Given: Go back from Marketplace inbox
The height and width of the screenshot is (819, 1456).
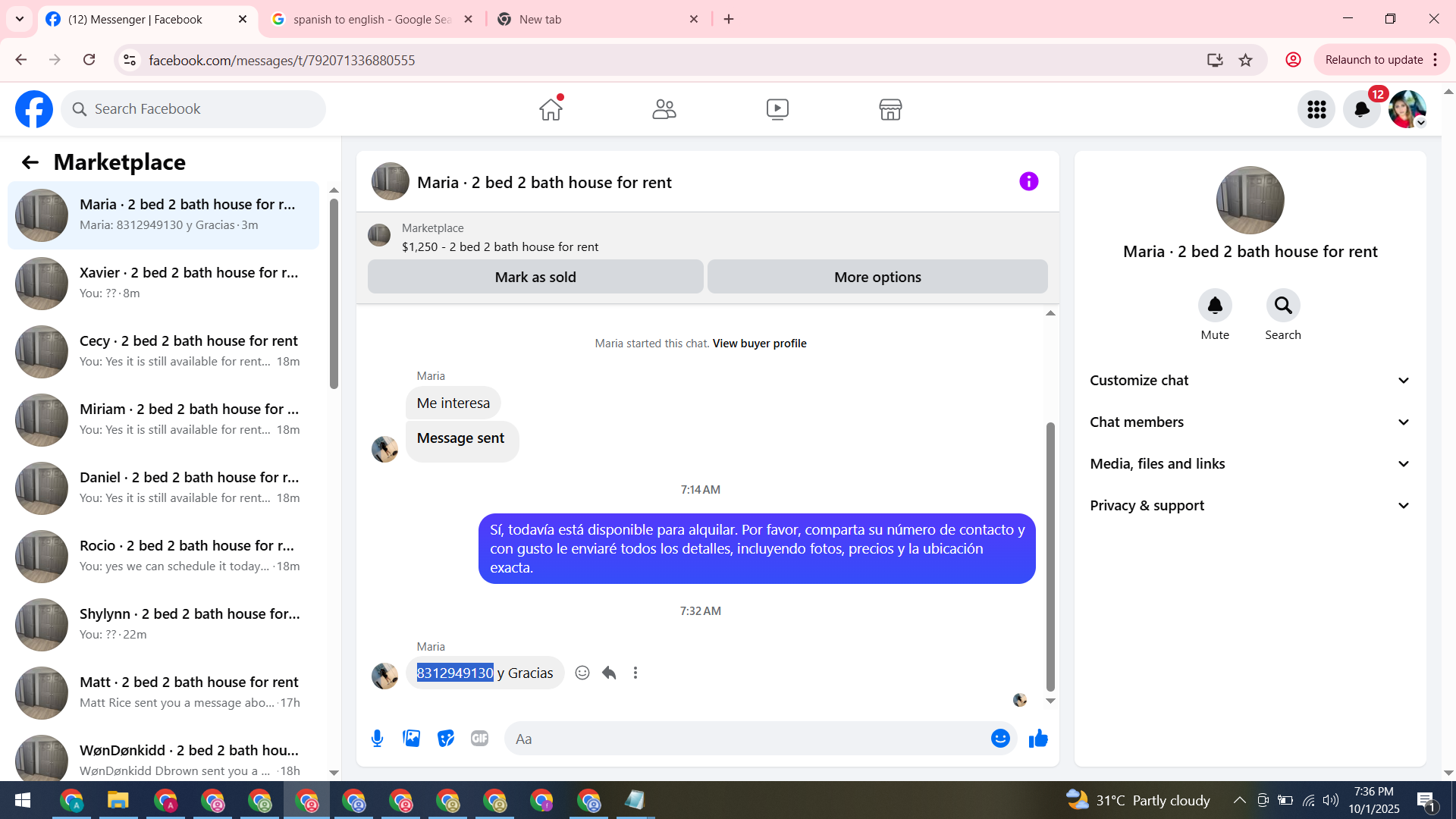Looking at the screenshot, I should pyautogui.click(x=30, y=162).
